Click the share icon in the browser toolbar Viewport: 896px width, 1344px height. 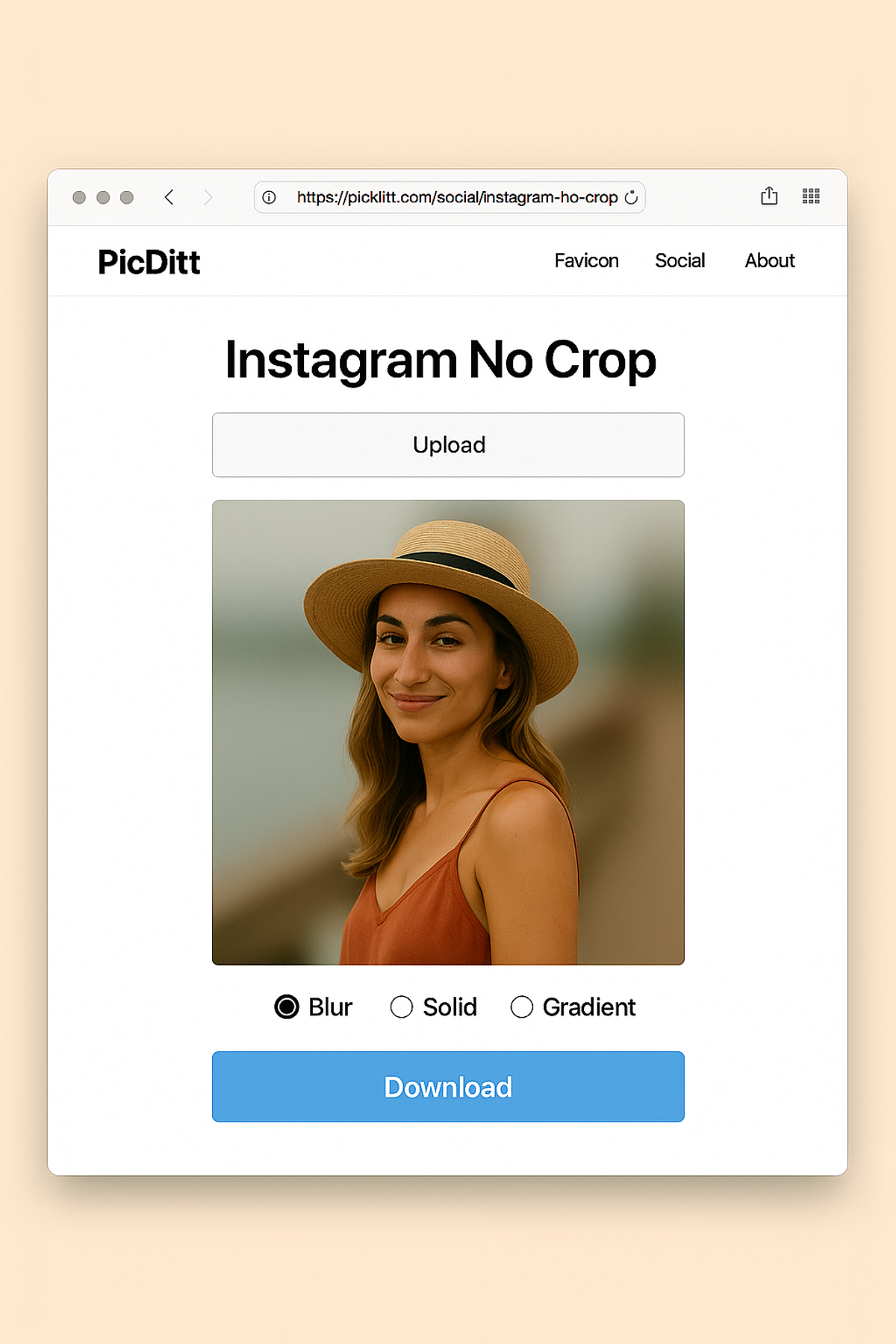[769, 196]
